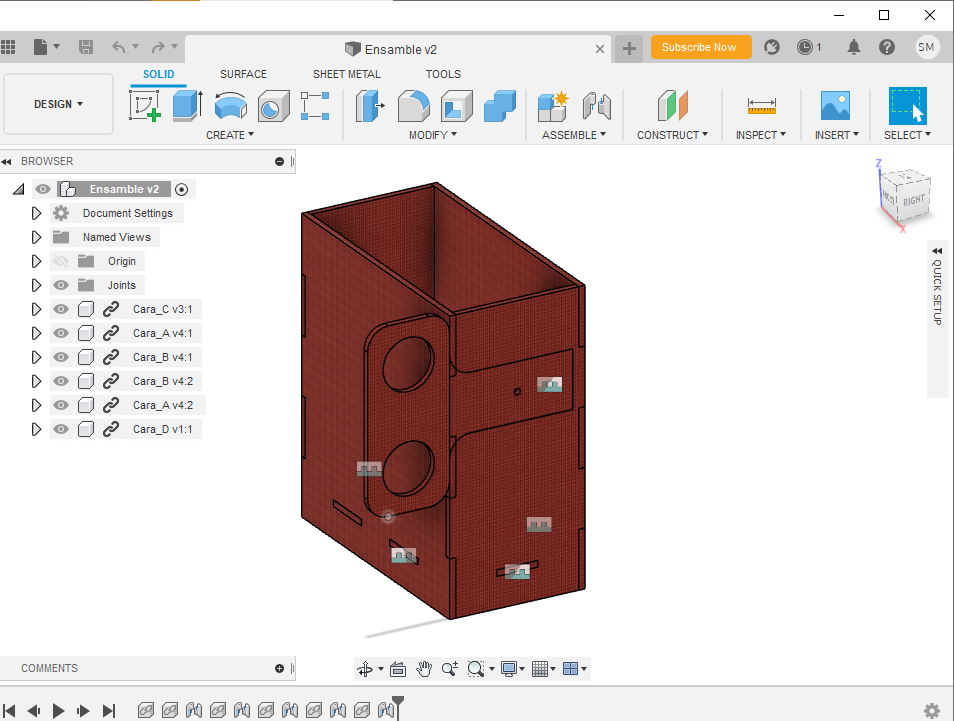954x721 pixels.
Task: Click the Subscribe Now button
Action: pyautogui.click(x=701, y=47)
